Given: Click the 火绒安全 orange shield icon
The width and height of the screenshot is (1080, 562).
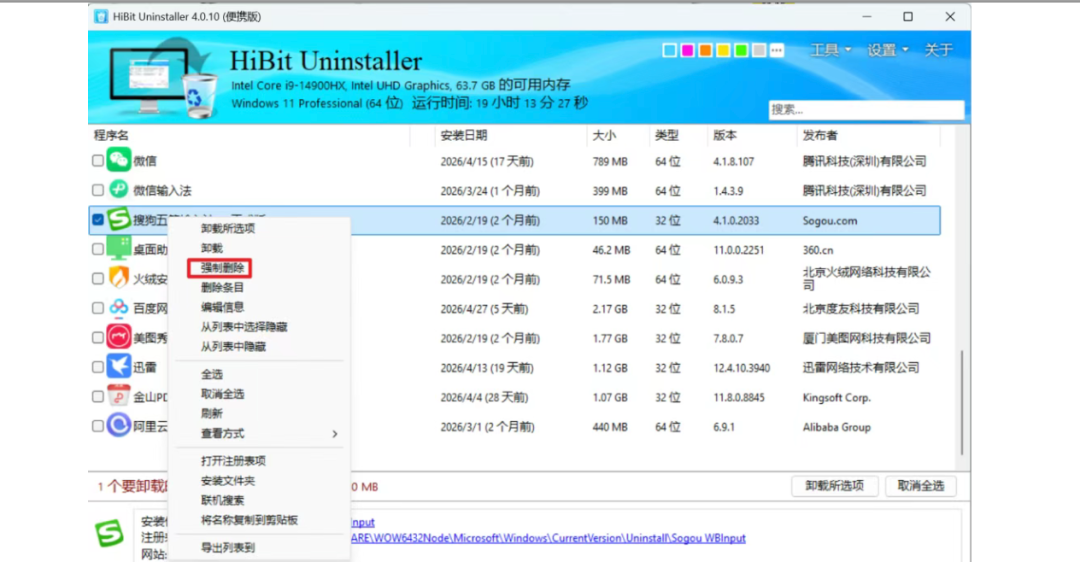Looking at the screenshot, I should click(118, 278).
